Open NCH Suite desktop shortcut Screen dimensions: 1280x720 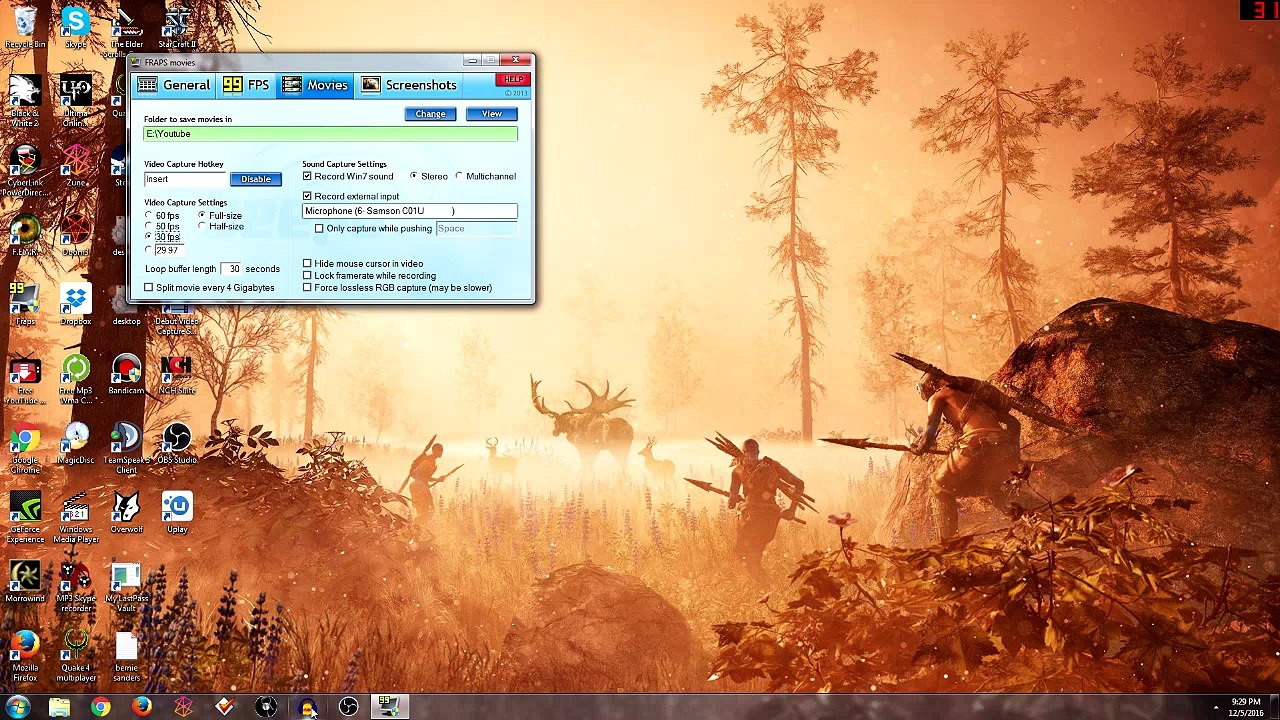[177, 375]
